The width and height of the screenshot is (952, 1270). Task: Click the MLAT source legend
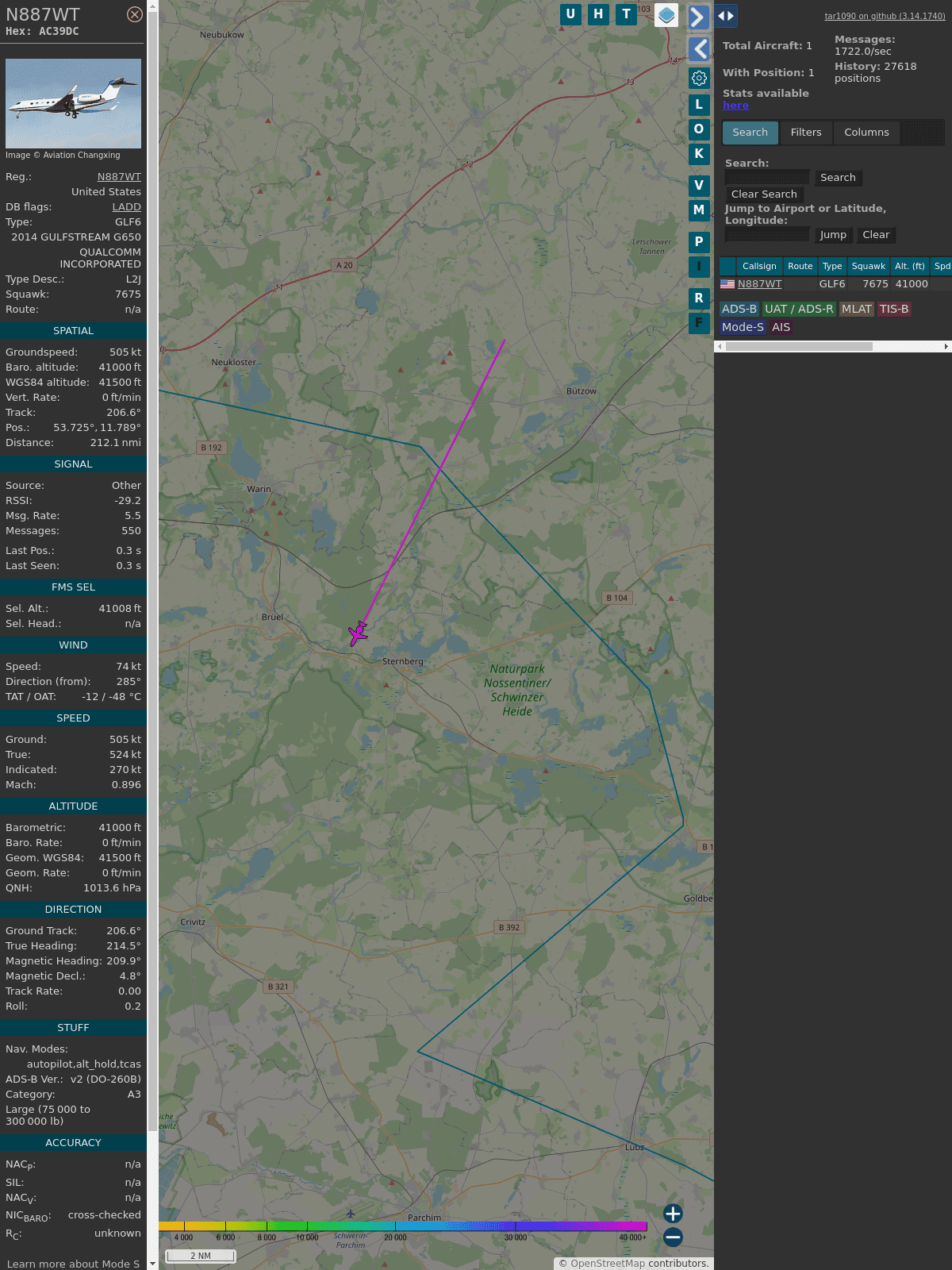point(857,309)
